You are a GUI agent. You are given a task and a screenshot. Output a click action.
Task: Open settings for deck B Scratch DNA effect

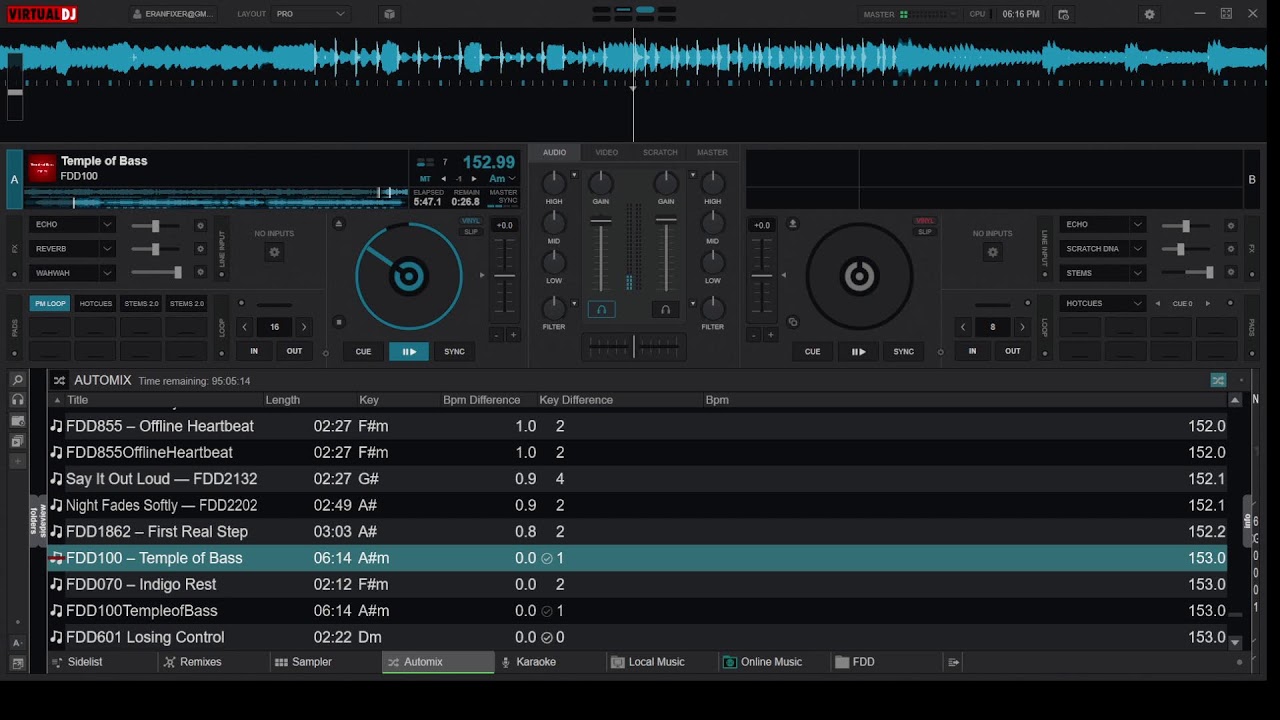tap(1231, 249)
